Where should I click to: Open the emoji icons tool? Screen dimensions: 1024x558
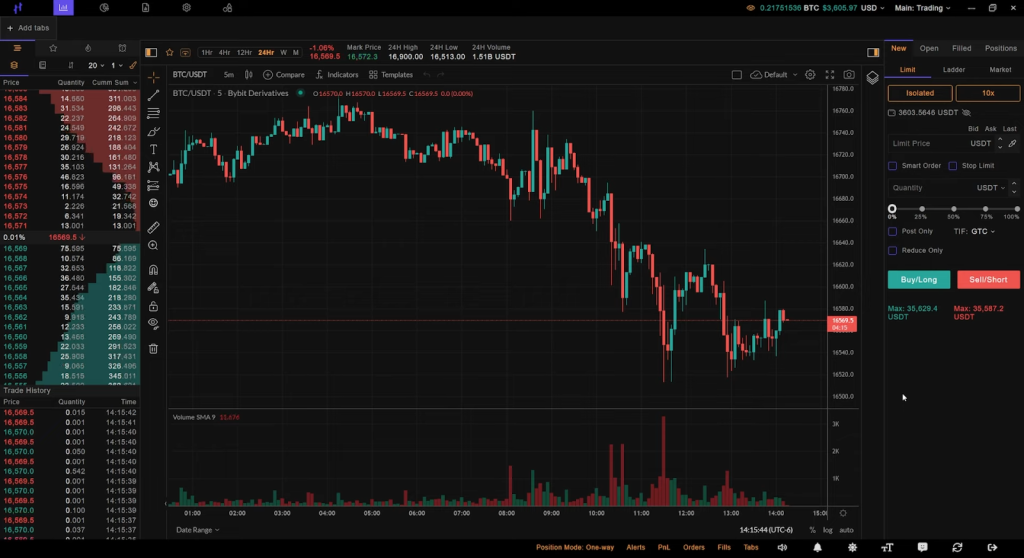(153, 203)
